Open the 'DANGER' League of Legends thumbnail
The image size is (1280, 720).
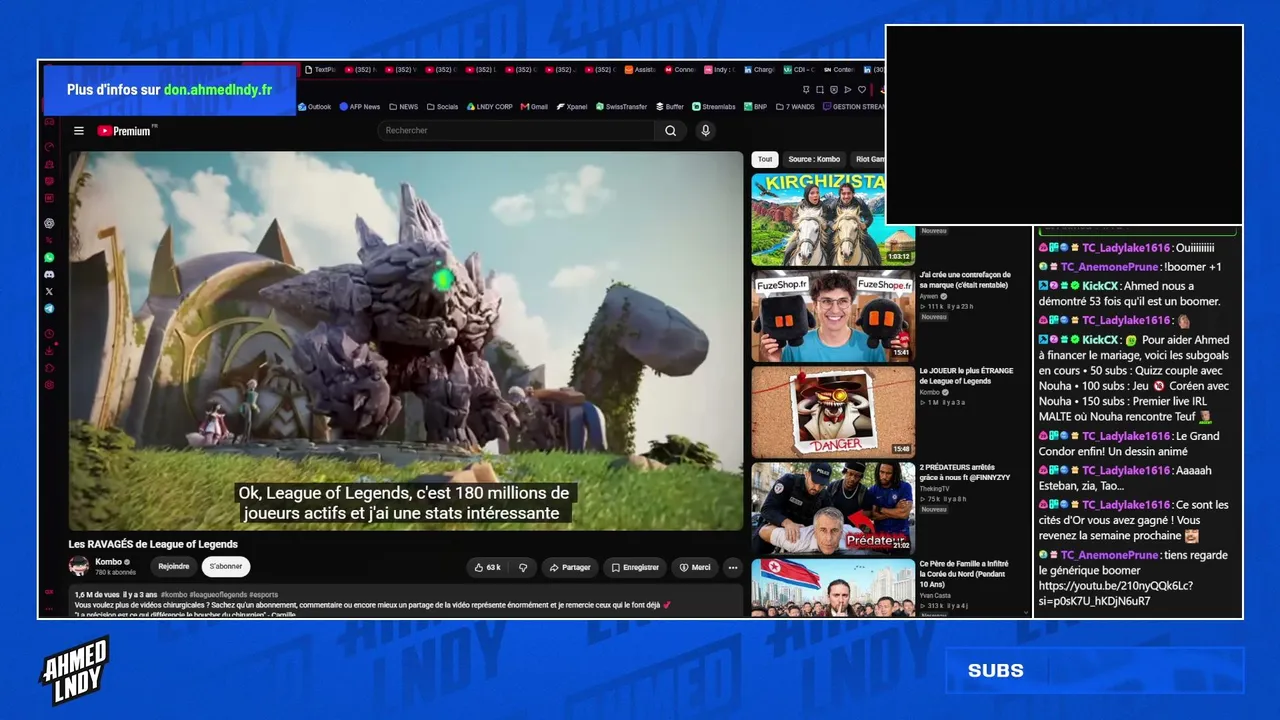[833, 411]
